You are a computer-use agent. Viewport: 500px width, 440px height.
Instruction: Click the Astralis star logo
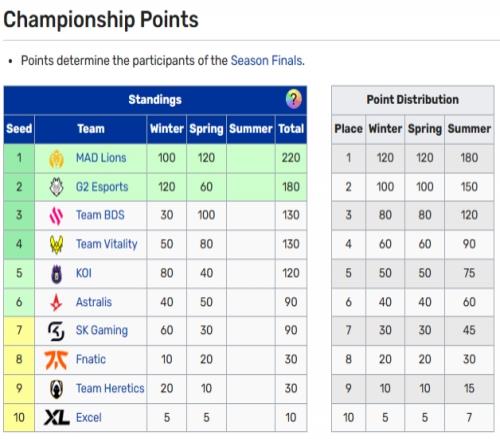point(56,302)
